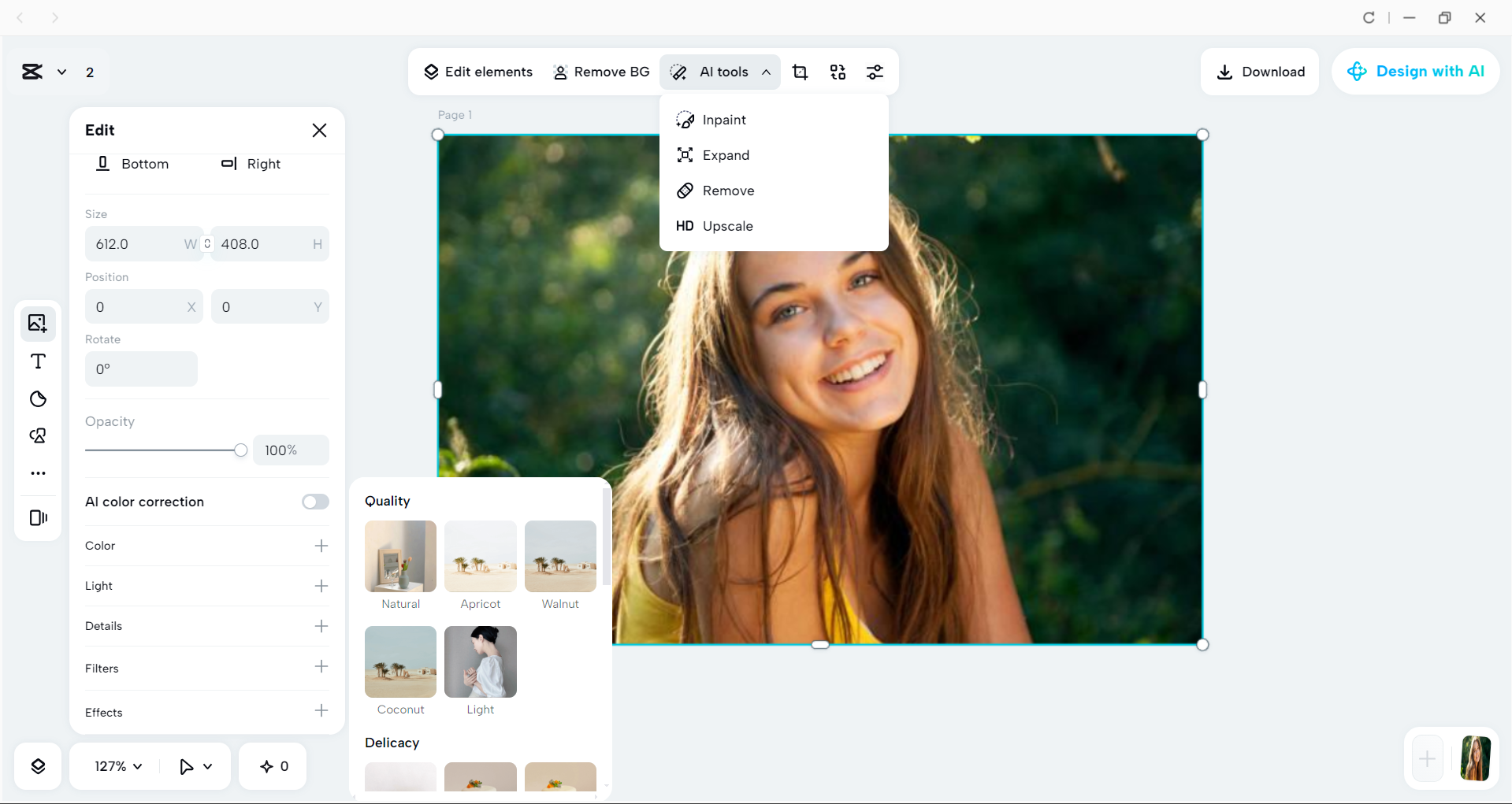Select the image tool in left sidebar
The width and height of the screenshot is (1512, 804).
[38, 323]
